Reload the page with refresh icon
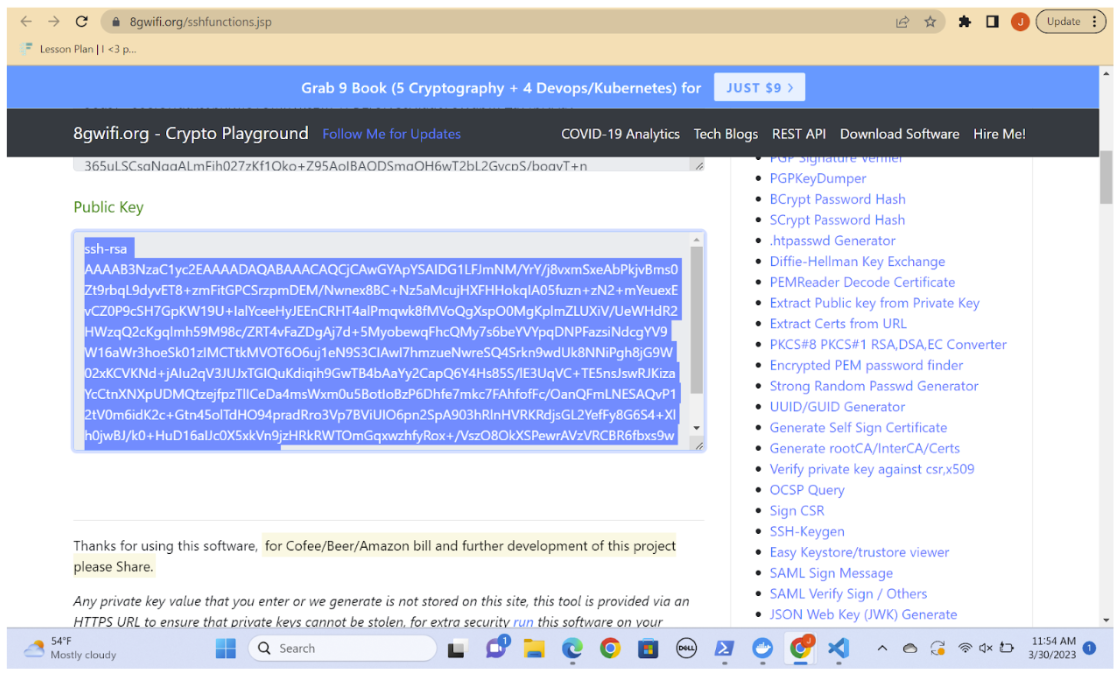Screen dimensions: 1114x673 (82, 21)
